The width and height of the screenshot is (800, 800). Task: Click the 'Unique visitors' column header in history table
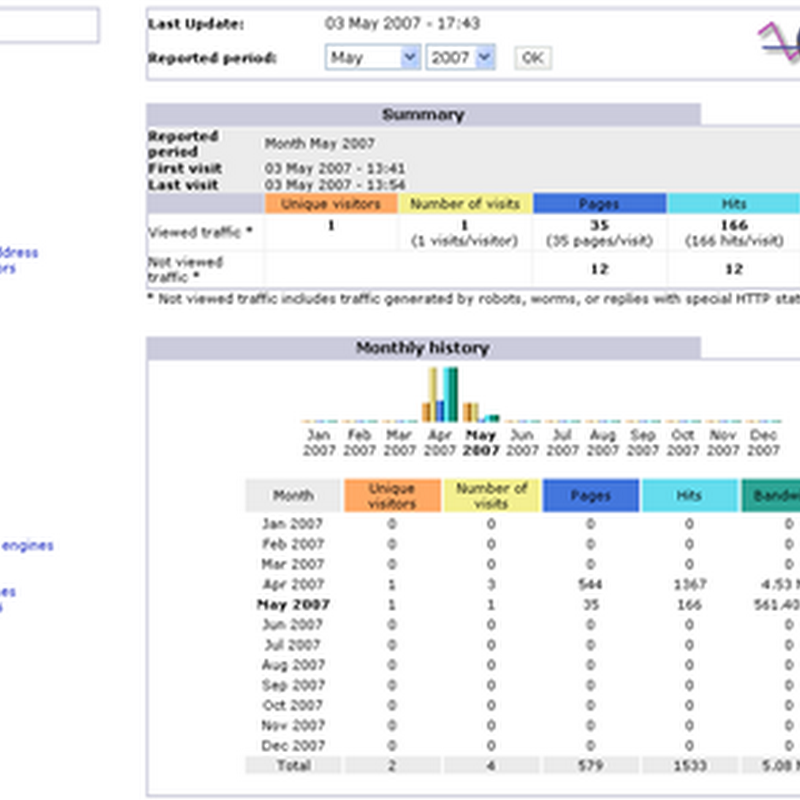(392, 495)
